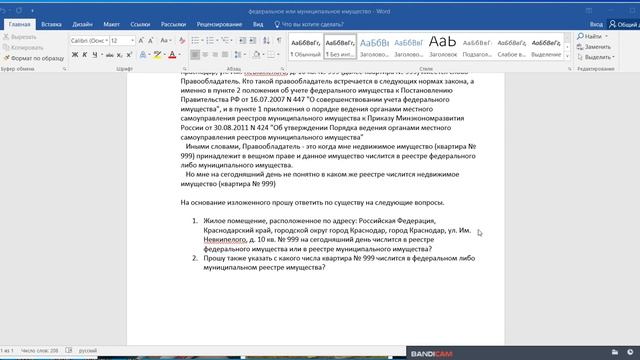640x360 pixels.
Task: Toggle italic (К) formatting
Action: [x=85, y=54]
